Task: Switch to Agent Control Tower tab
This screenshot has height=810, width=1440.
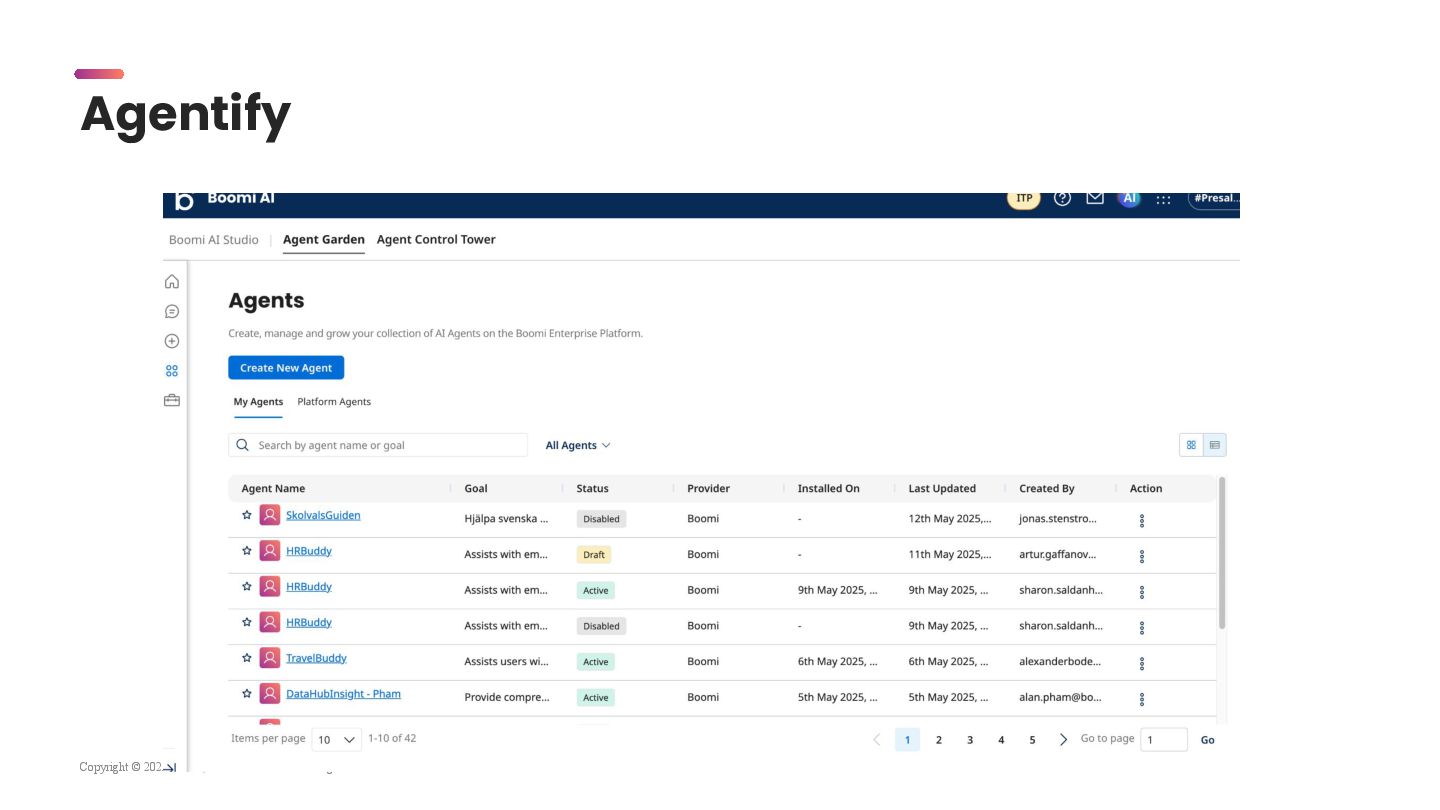Action: coord(436,240)
